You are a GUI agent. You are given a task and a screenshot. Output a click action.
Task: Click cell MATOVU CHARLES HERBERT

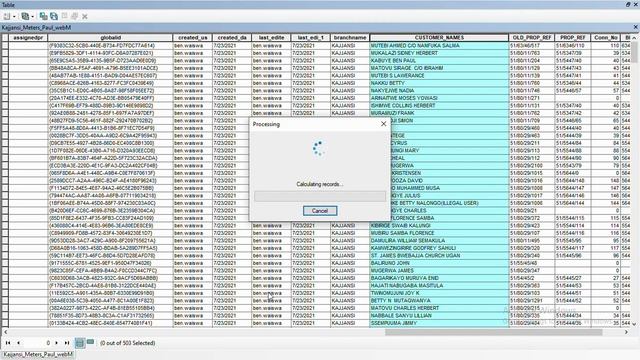pyautogui.click(x=439, y=308)
